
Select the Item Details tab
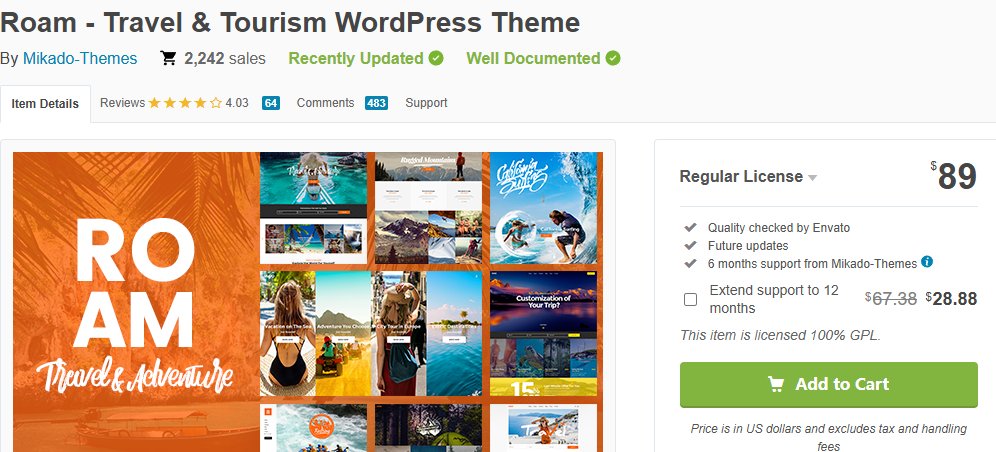(45, 103)
